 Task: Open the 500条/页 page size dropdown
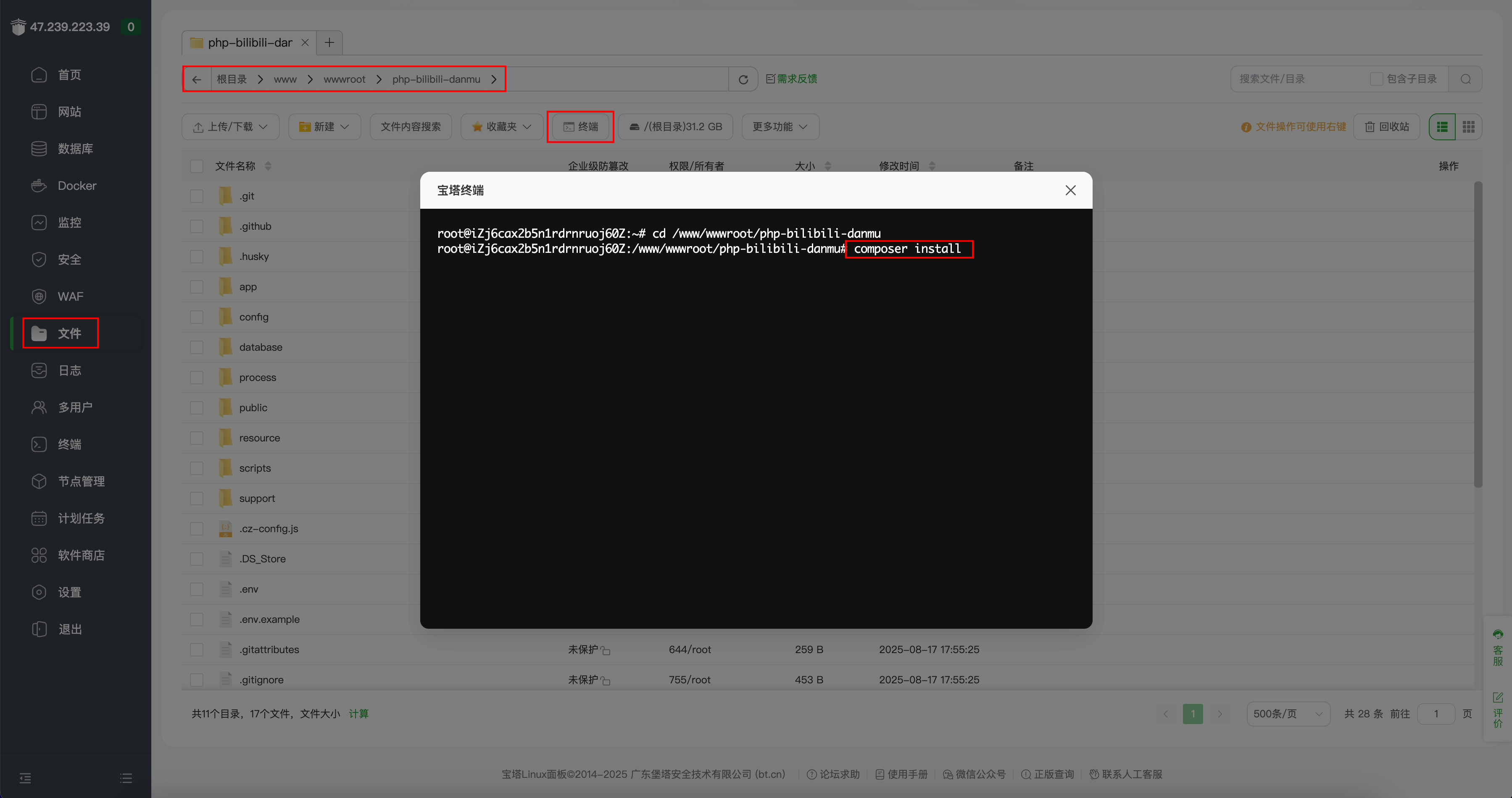tap(1288, 714)
